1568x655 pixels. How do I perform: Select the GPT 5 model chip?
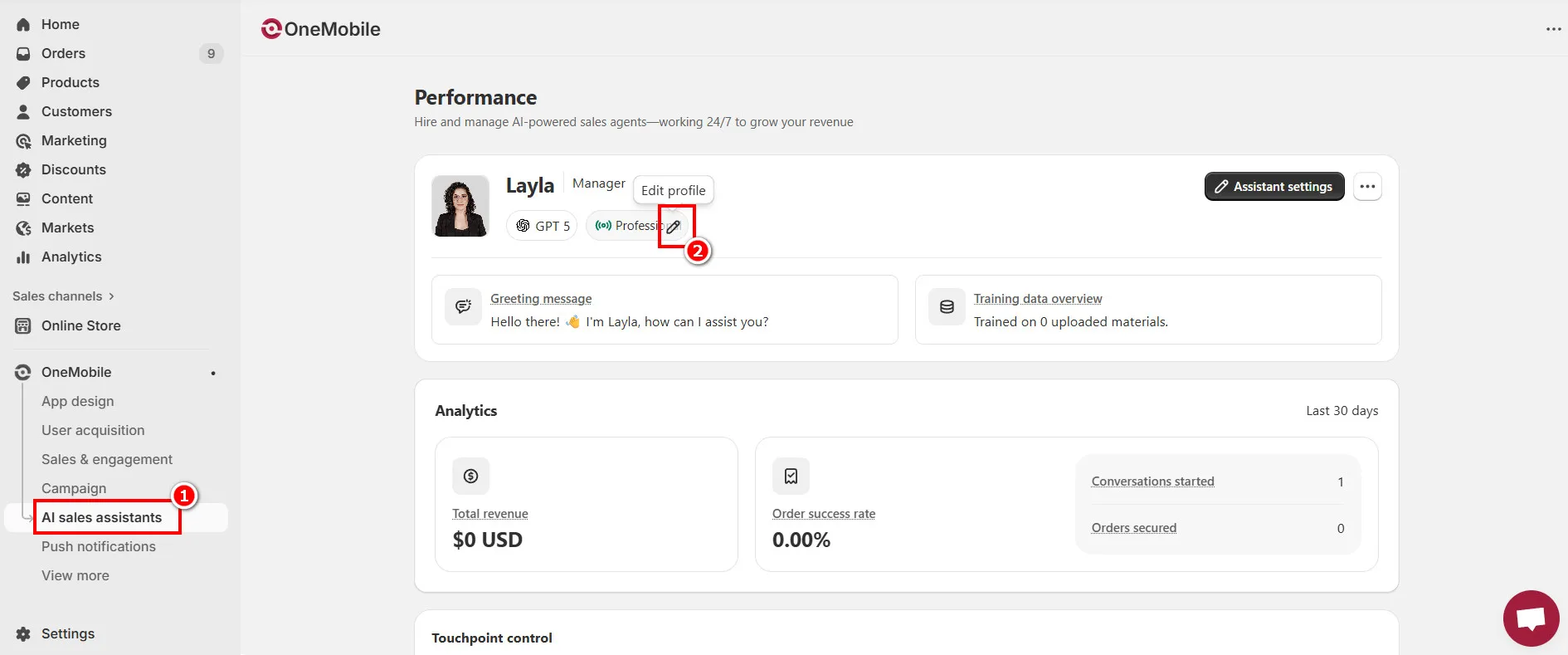tap(542, 226)
